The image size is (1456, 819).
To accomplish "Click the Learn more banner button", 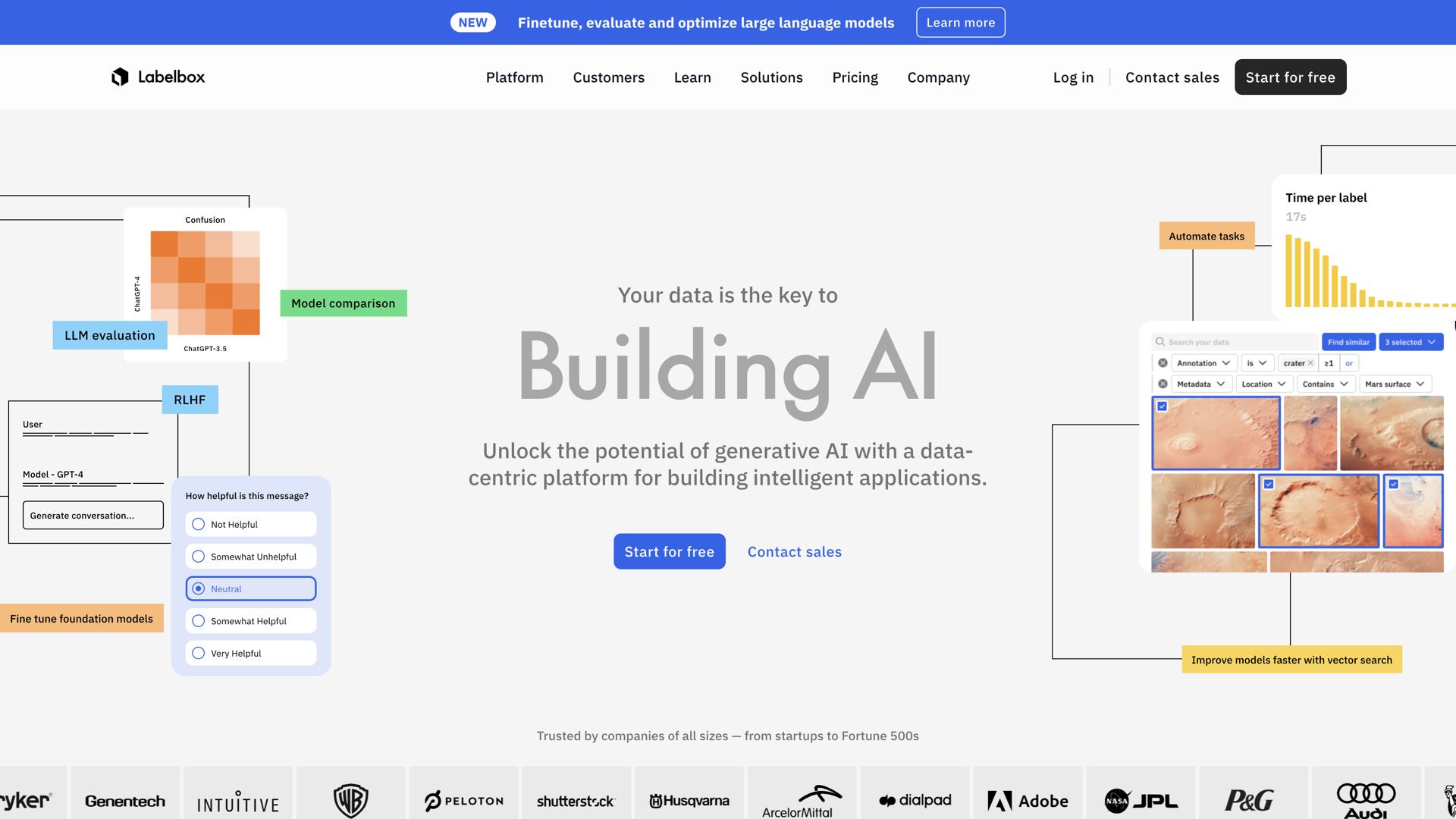I will point(960,23).
